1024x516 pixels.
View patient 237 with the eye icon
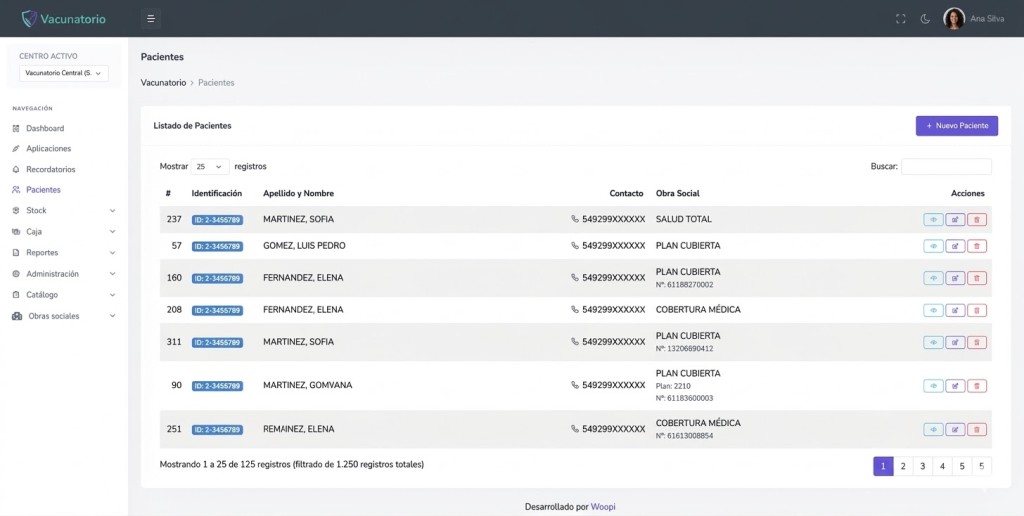click(933, 220)
